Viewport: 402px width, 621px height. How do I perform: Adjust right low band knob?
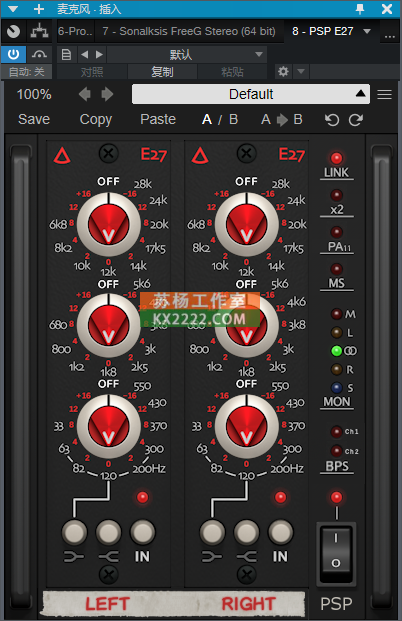tap(246, 426)
